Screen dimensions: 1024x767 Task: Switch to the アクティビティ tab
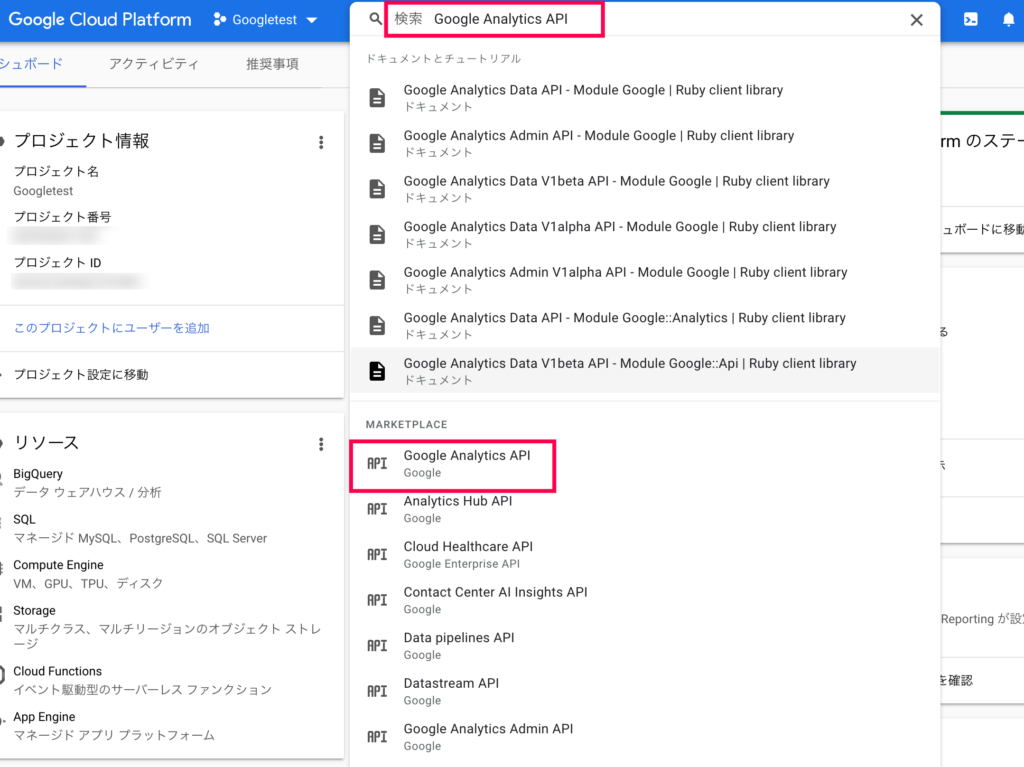pos(153,64)
